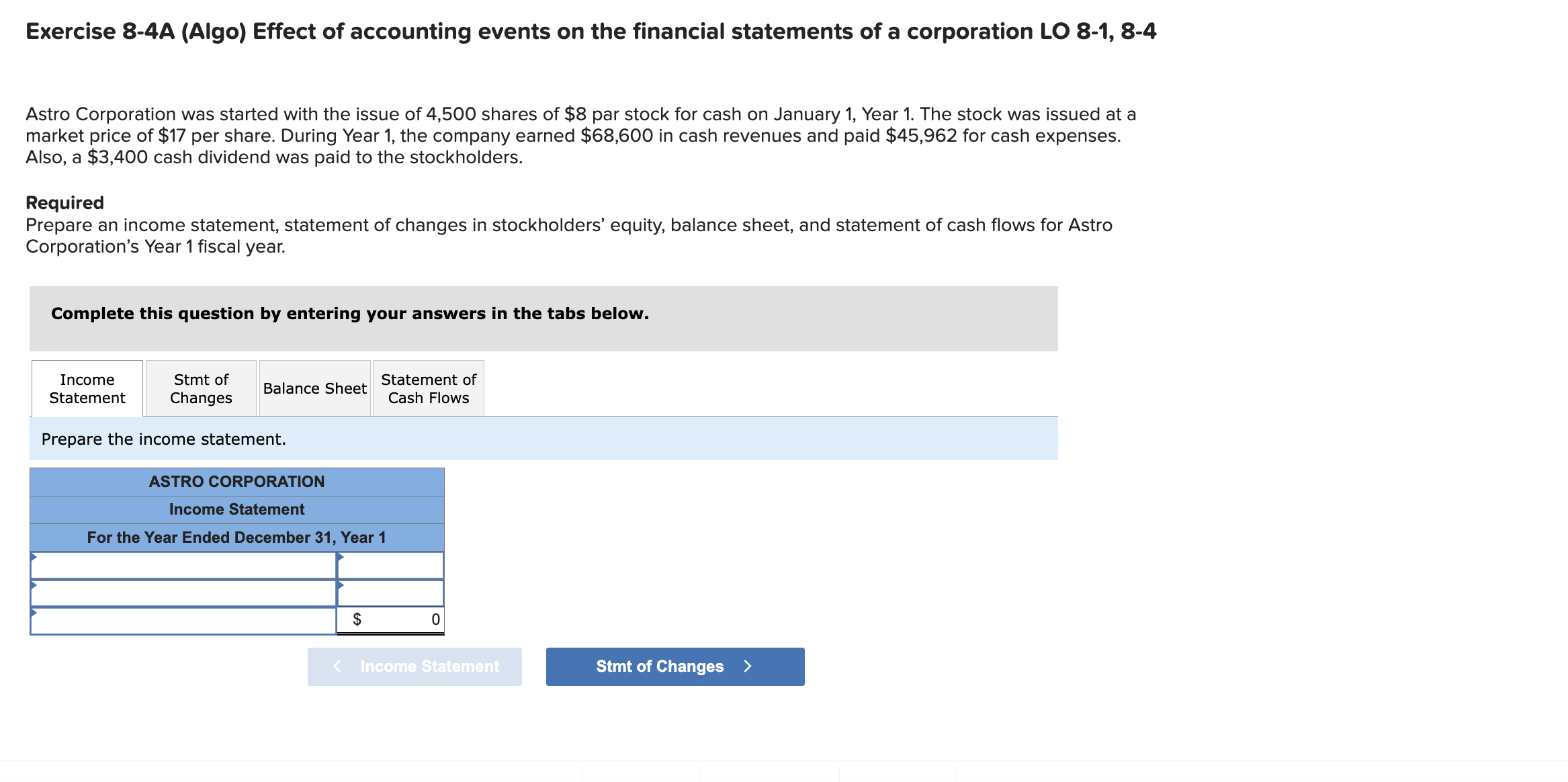
Task: Select the Stmt of Changes tab
Action: pyautogui.click(x=200, y=388)
